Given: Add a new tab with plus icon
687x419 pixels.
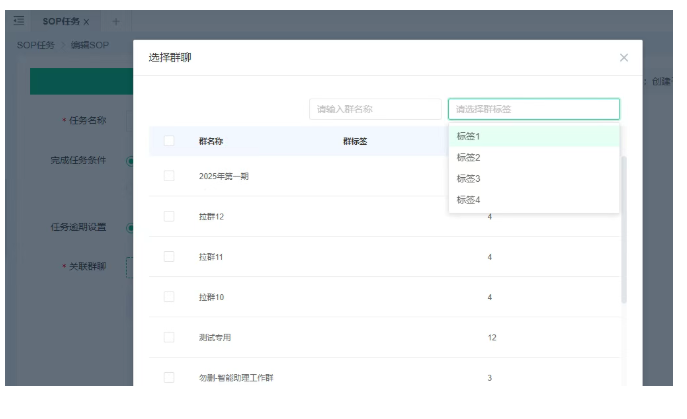Looking at the screenshot, I should [116, 21].
